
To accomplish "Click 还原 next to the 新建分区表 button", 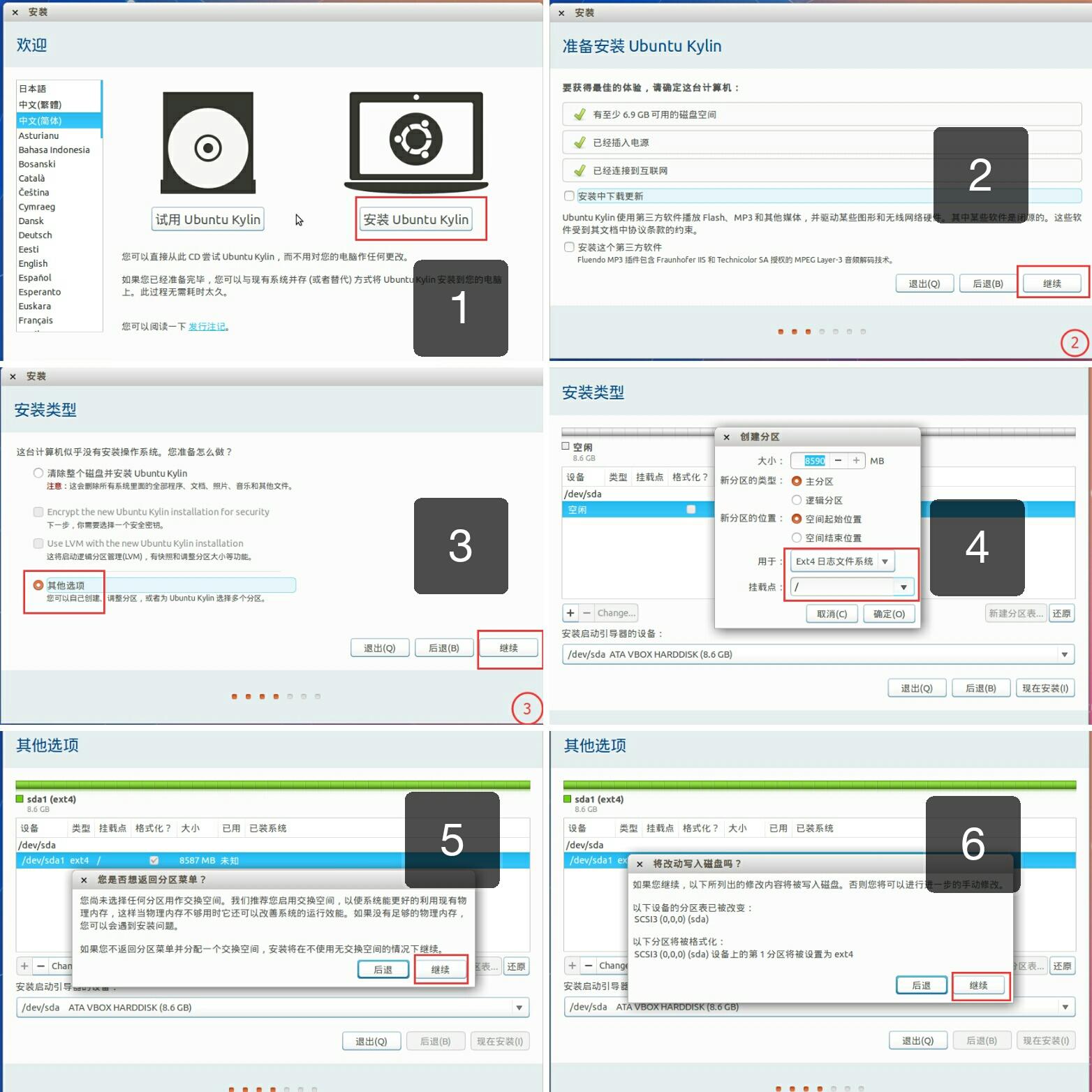I will click(1062, 613).
